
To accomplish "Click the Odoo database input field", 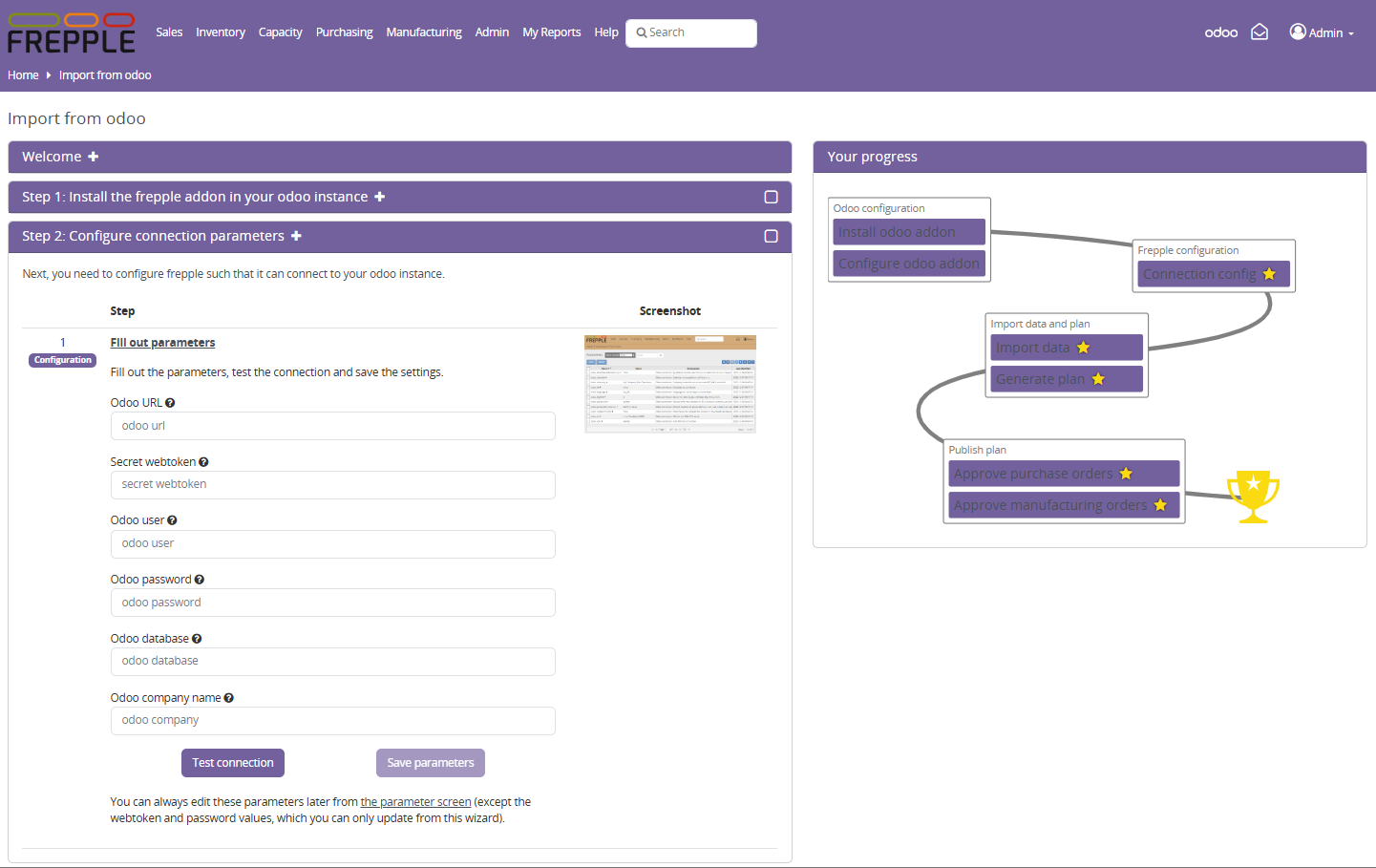I will [333, 662].
